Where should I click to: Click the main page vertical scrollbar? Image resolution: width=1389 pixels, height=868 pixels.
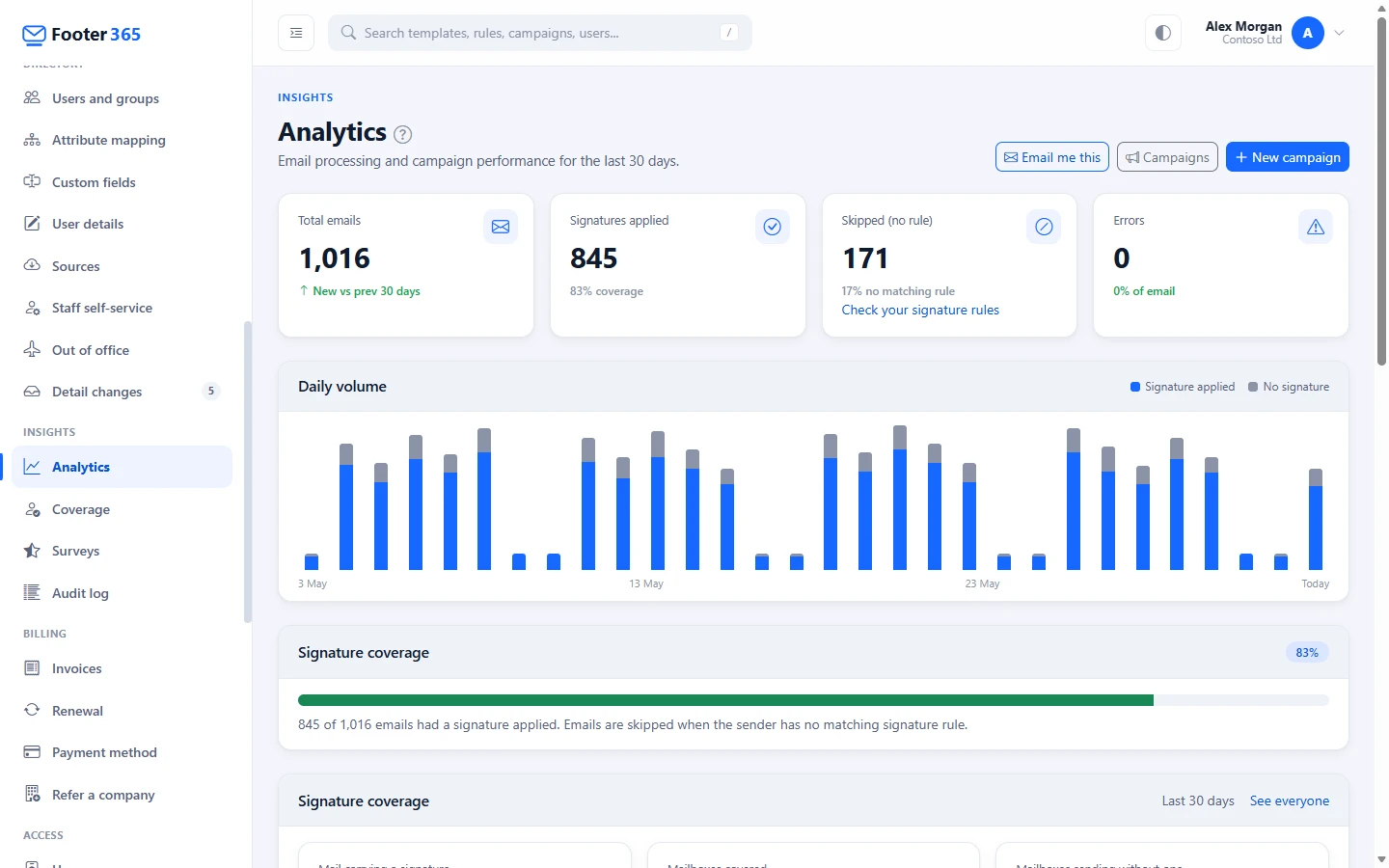click(x=1381, y=191)
